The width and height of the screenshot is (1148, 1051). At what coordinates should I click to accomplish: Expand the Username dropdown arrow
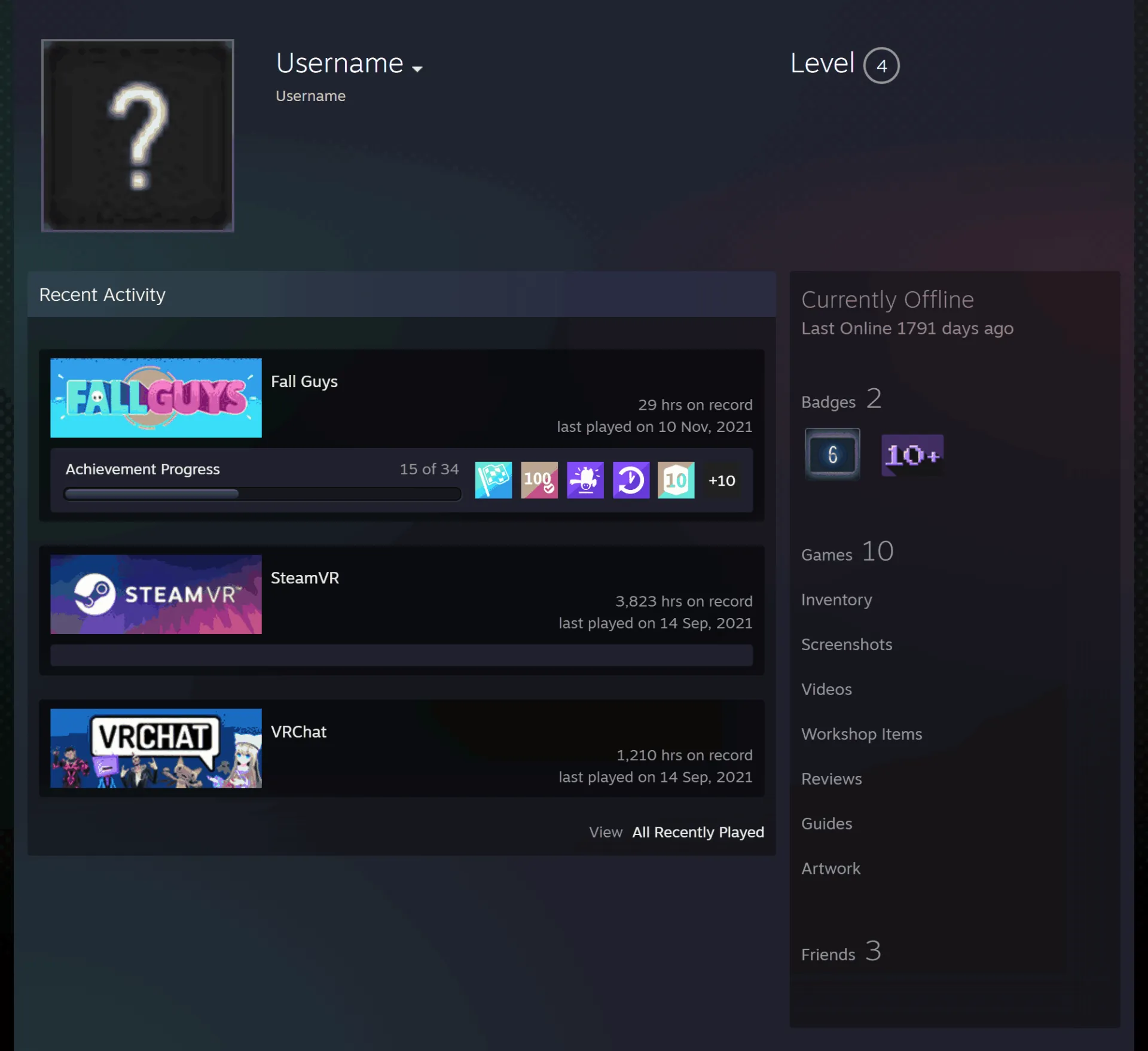point(417,69)
